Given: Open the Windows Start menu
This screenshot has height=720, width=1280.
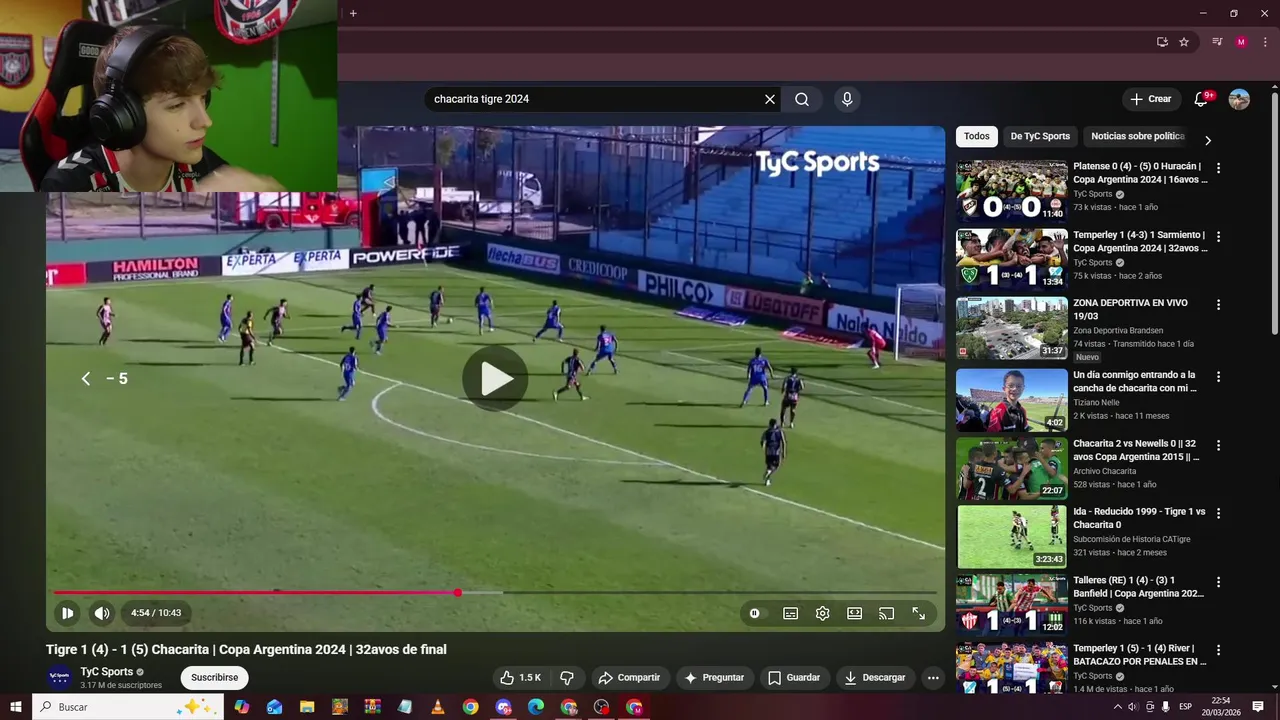Looking at the screenshot, I should pos(16,707).
